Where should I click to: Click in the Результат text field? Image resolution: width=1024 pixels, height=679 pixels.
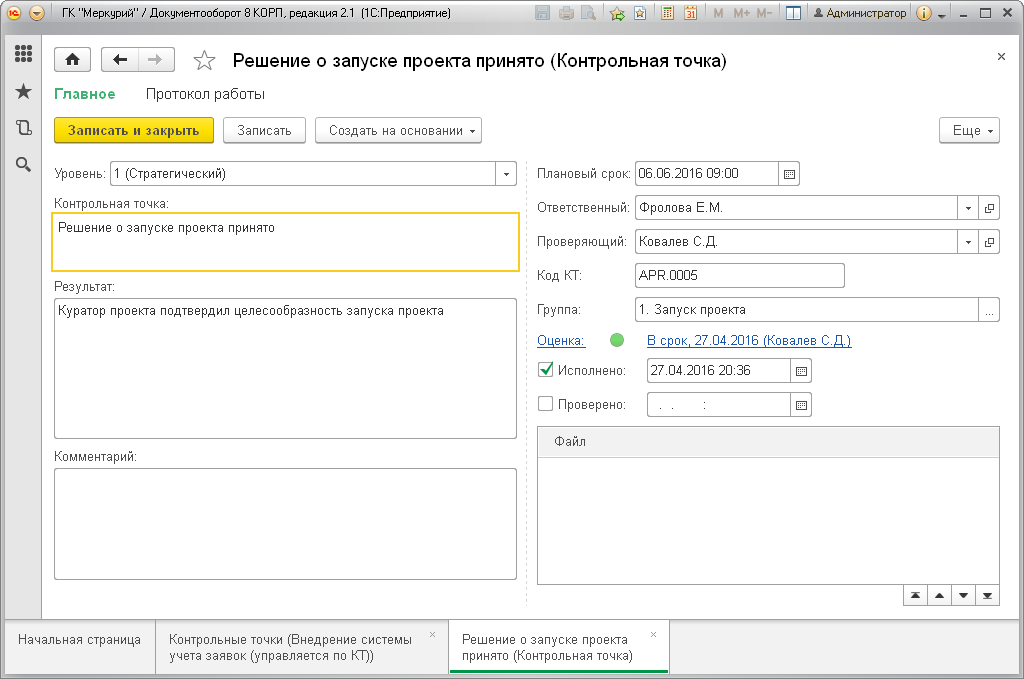pos(285,368)
